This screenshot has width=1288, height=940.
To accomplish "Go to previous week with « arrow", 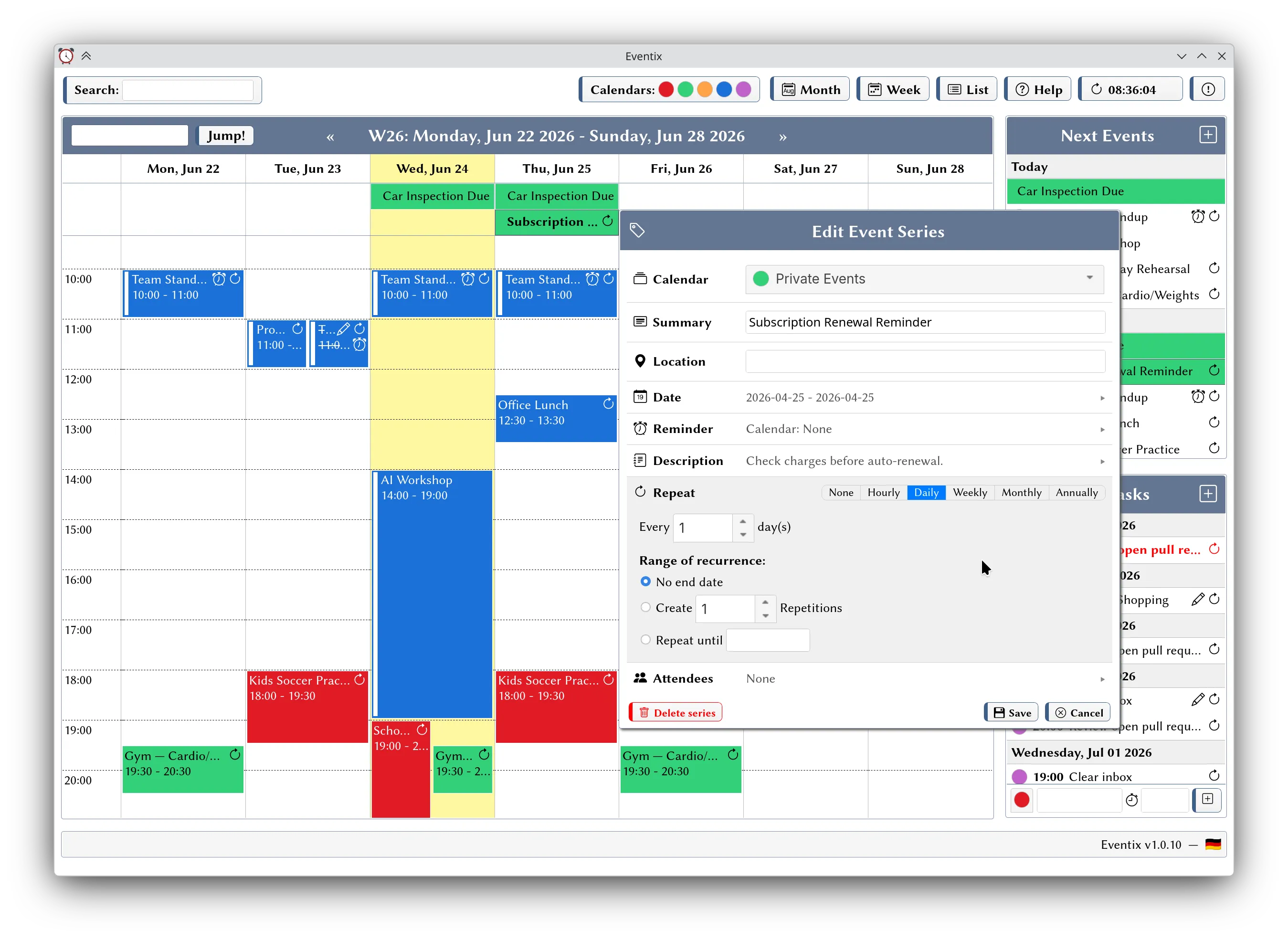I will 330,137.
